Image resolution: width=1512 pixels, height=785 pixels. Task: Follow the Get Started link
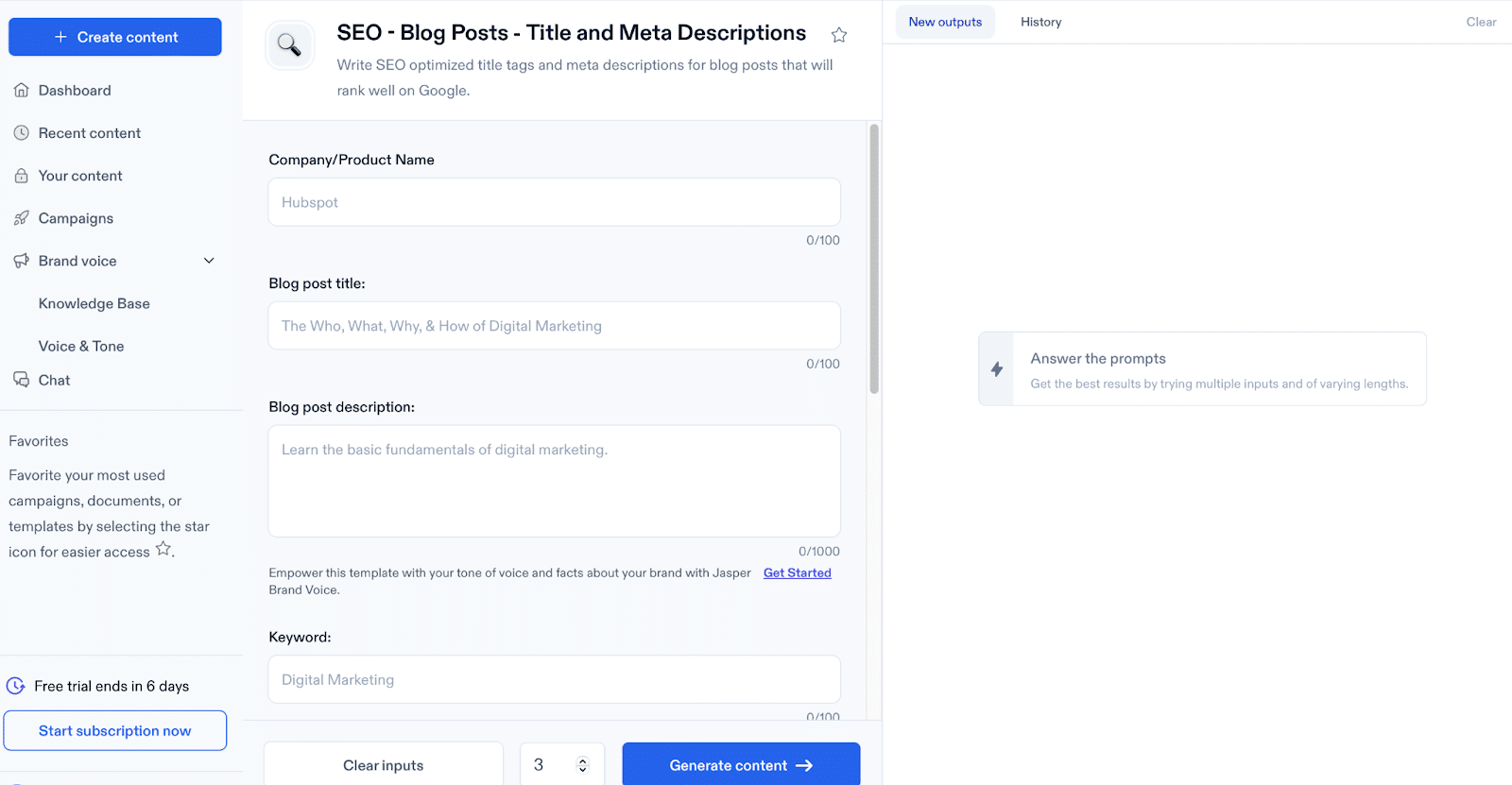[x=798, y=572]
